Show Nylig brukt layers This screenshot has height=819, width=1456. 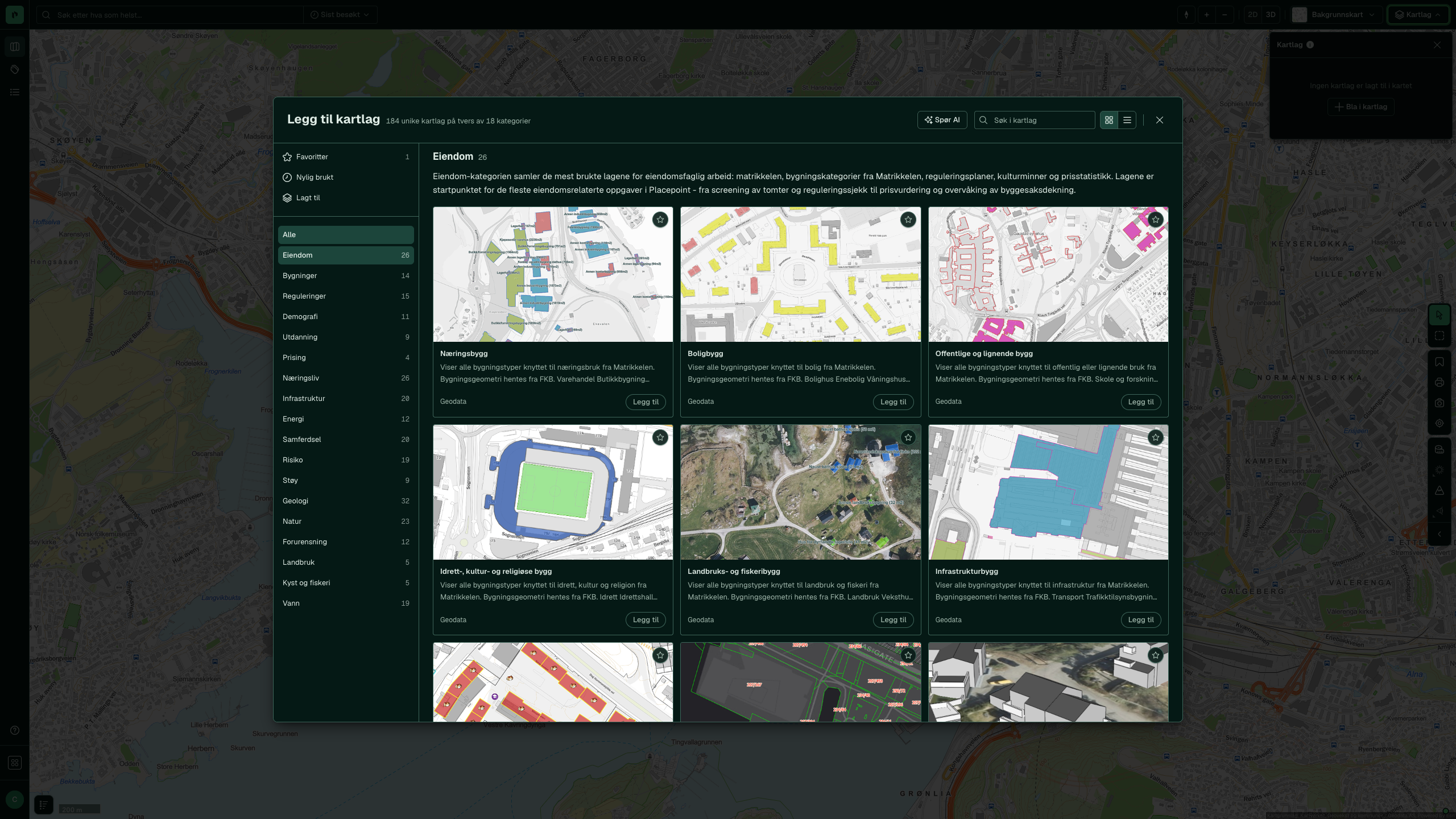pyautogui.click(x=346, y=177)
